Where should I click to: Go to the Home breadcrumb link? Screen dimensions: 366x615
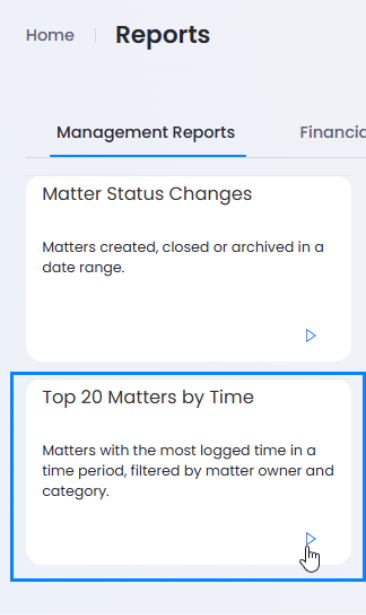click(x=50, y=35)
